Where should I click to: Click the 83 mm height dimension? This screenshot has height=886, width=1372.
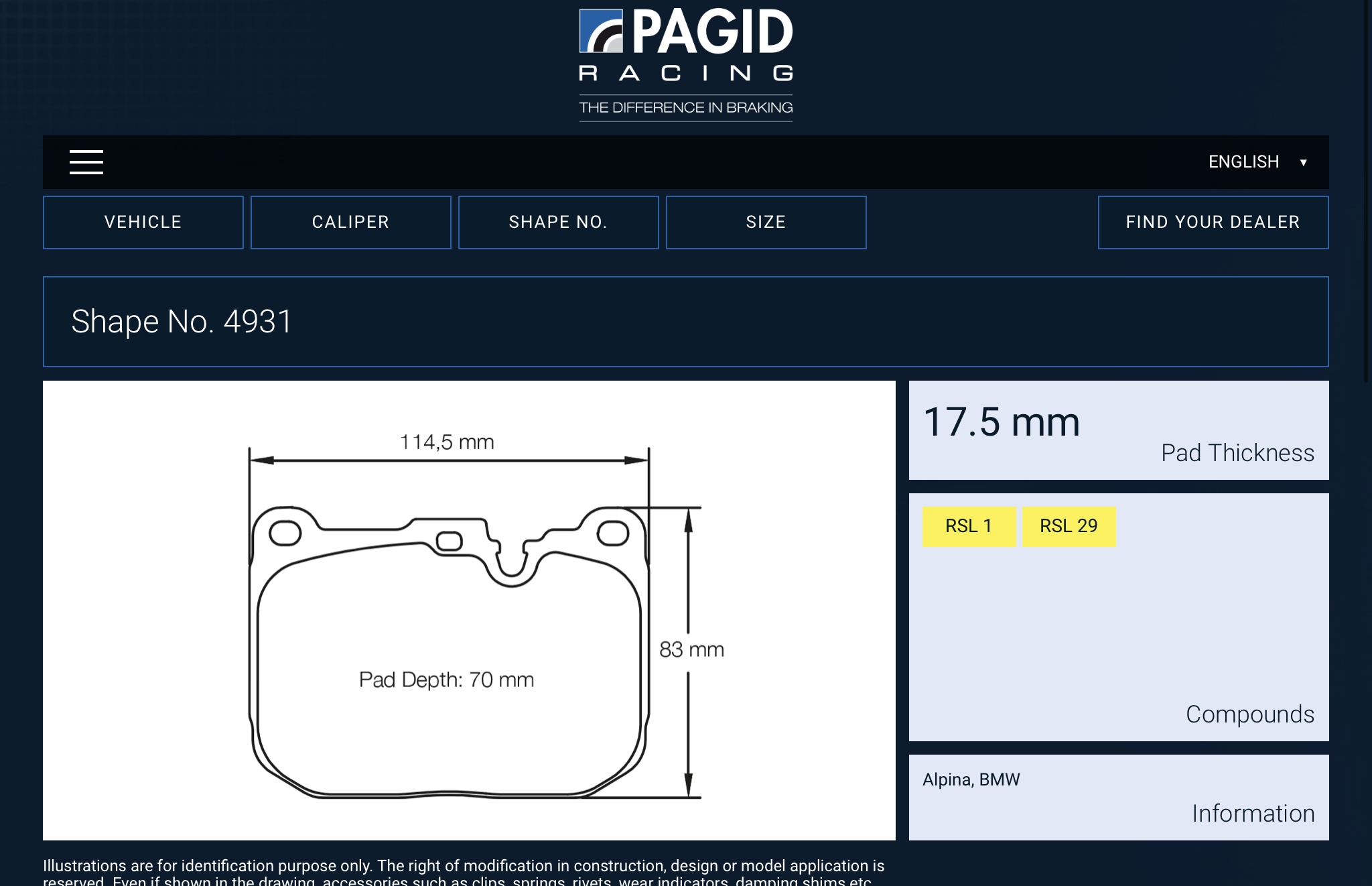(692, 649)
